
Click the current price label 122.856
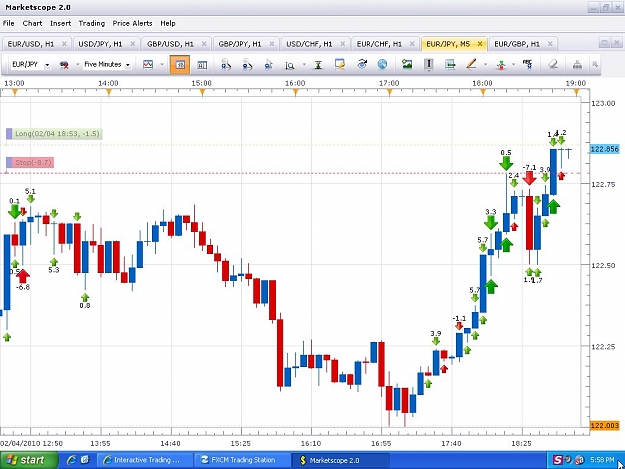pyautogui.click(x=605, y=149)
